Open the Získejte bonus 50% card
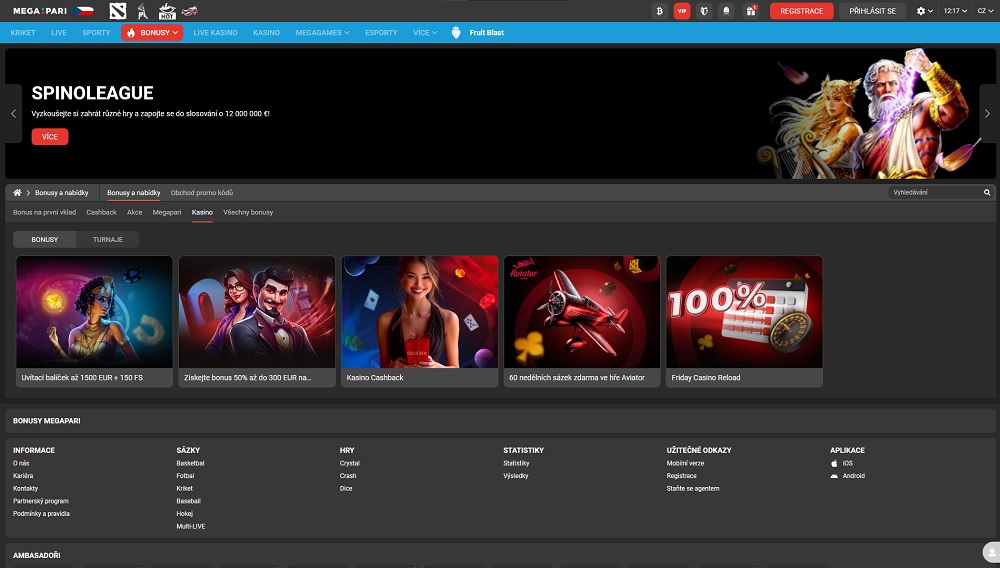Viewport: 1000px width, 568px height. (257, 321)
